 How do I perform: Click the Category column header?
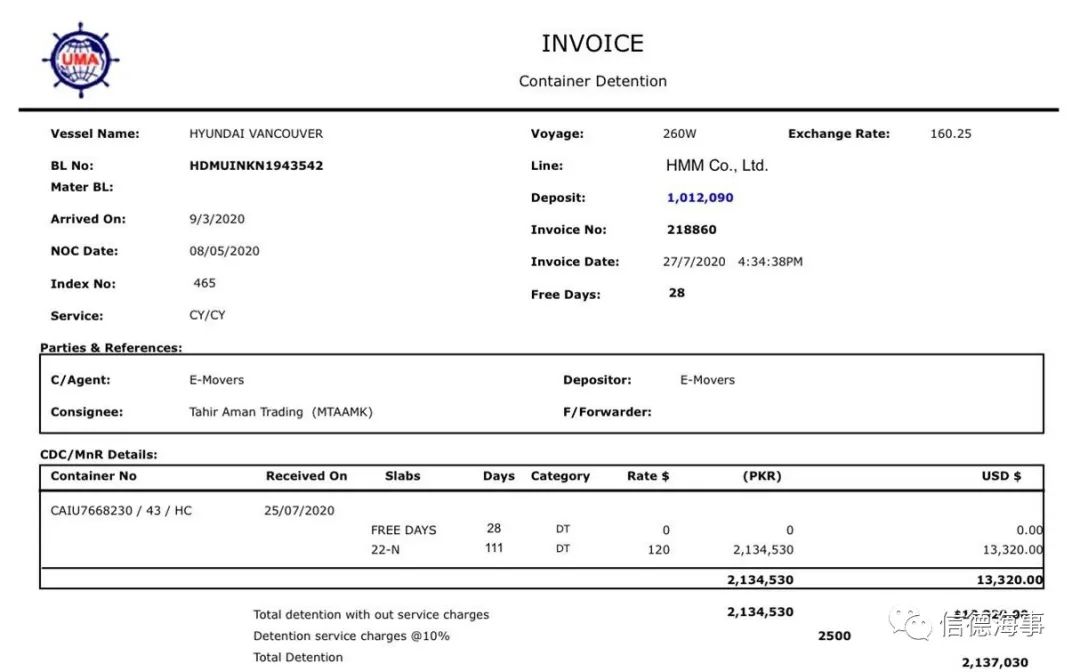[x=560, y=476]
